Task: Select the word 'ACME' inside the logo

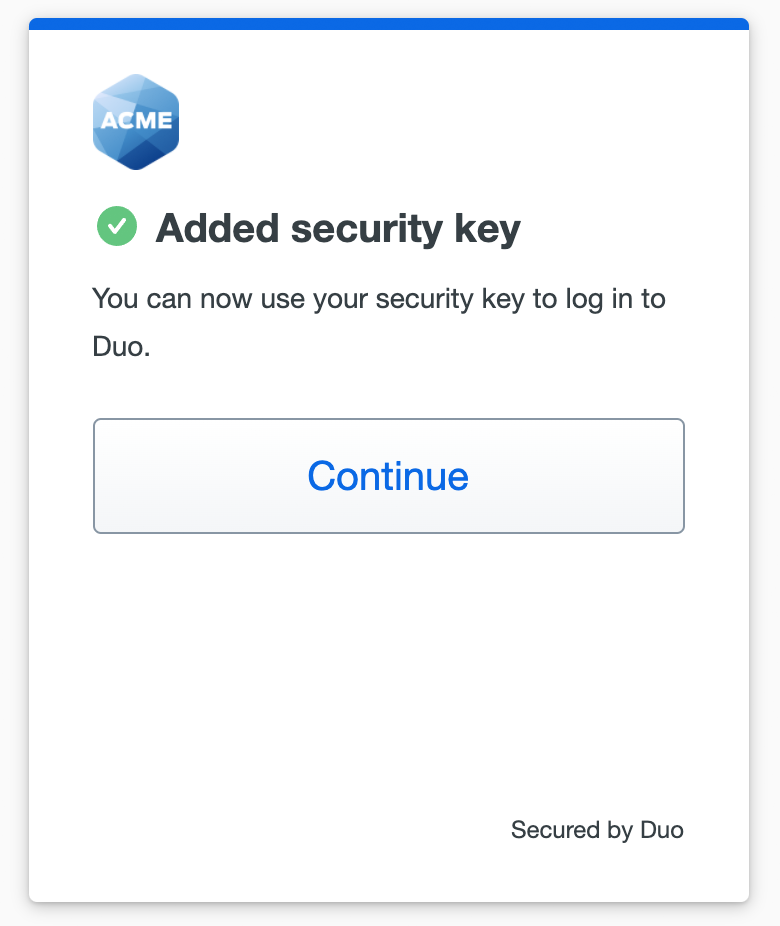Action: [135, 120]
